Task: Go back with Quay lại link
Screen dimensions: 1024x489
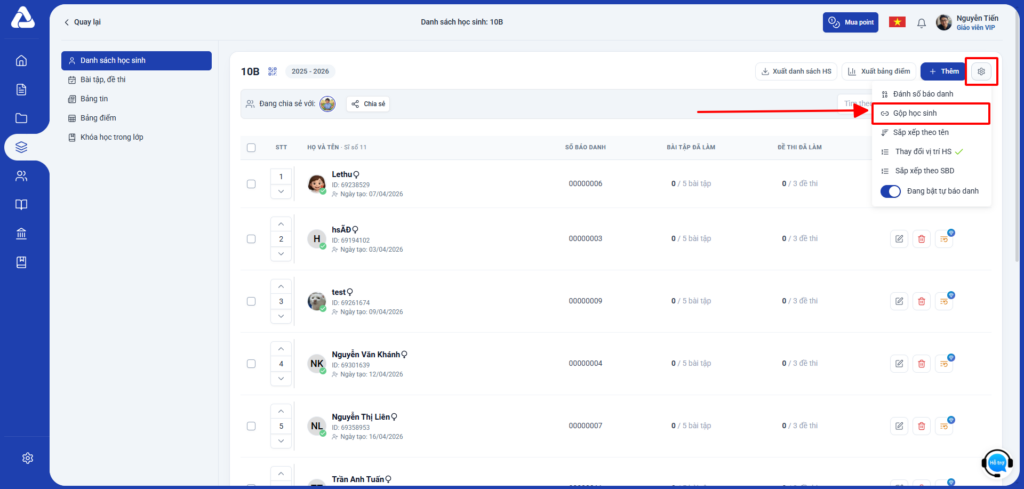Action: (82, 22)
